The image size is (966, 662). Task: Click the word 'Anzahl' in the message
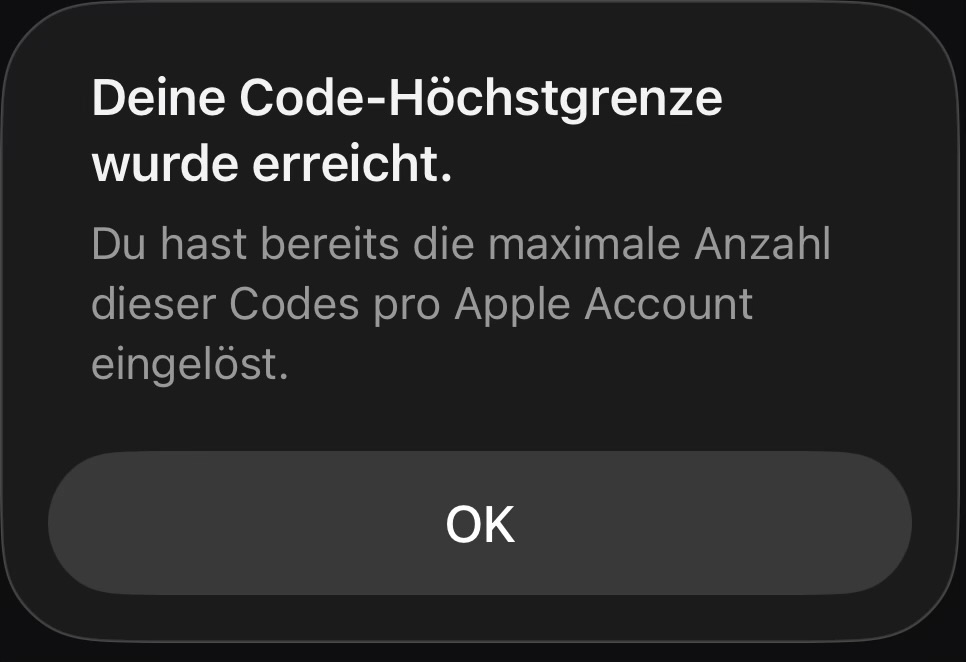(x=763, y=244)
